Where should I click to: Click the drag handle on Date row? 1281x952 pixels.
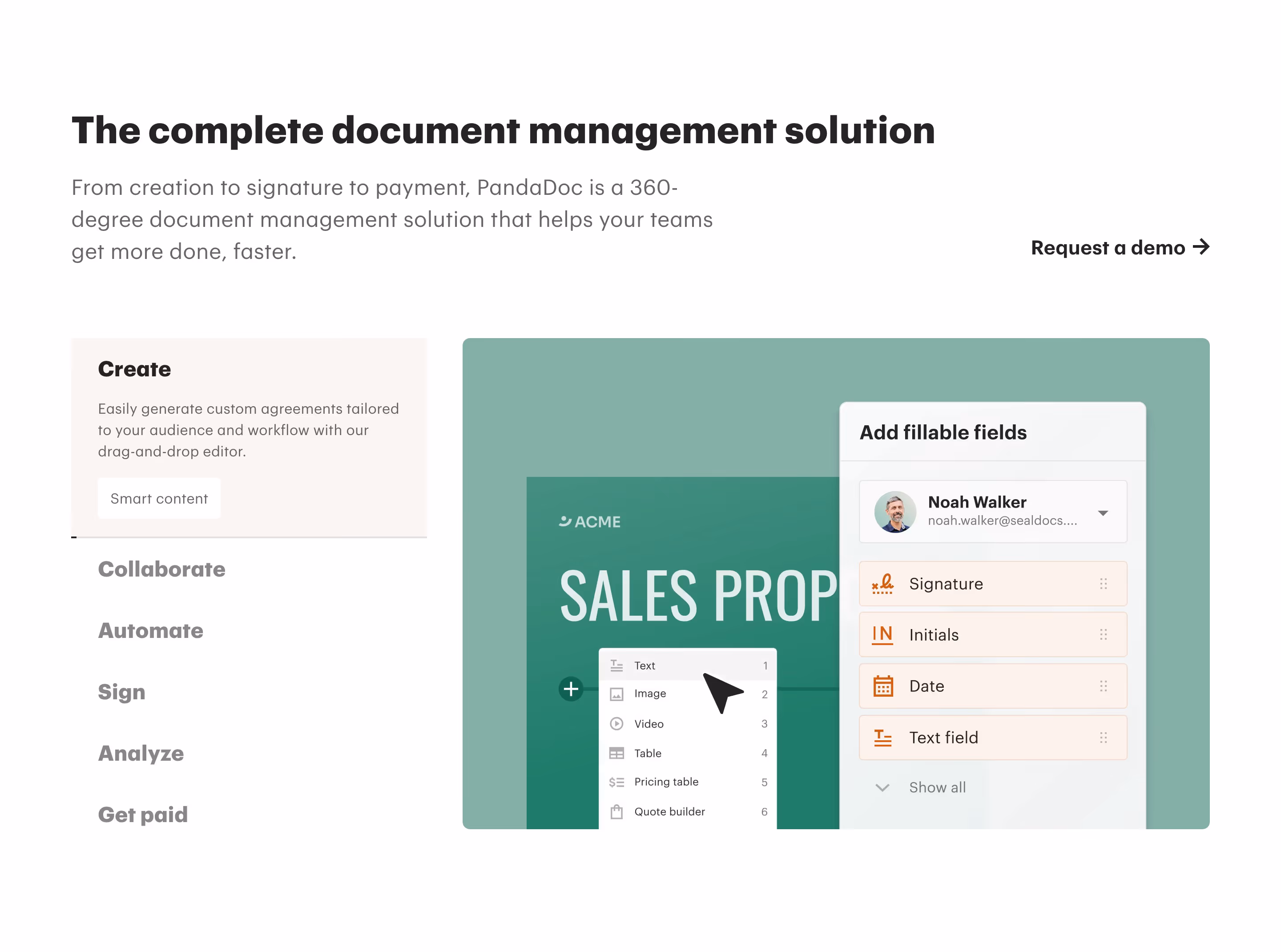click(1103, 686)
